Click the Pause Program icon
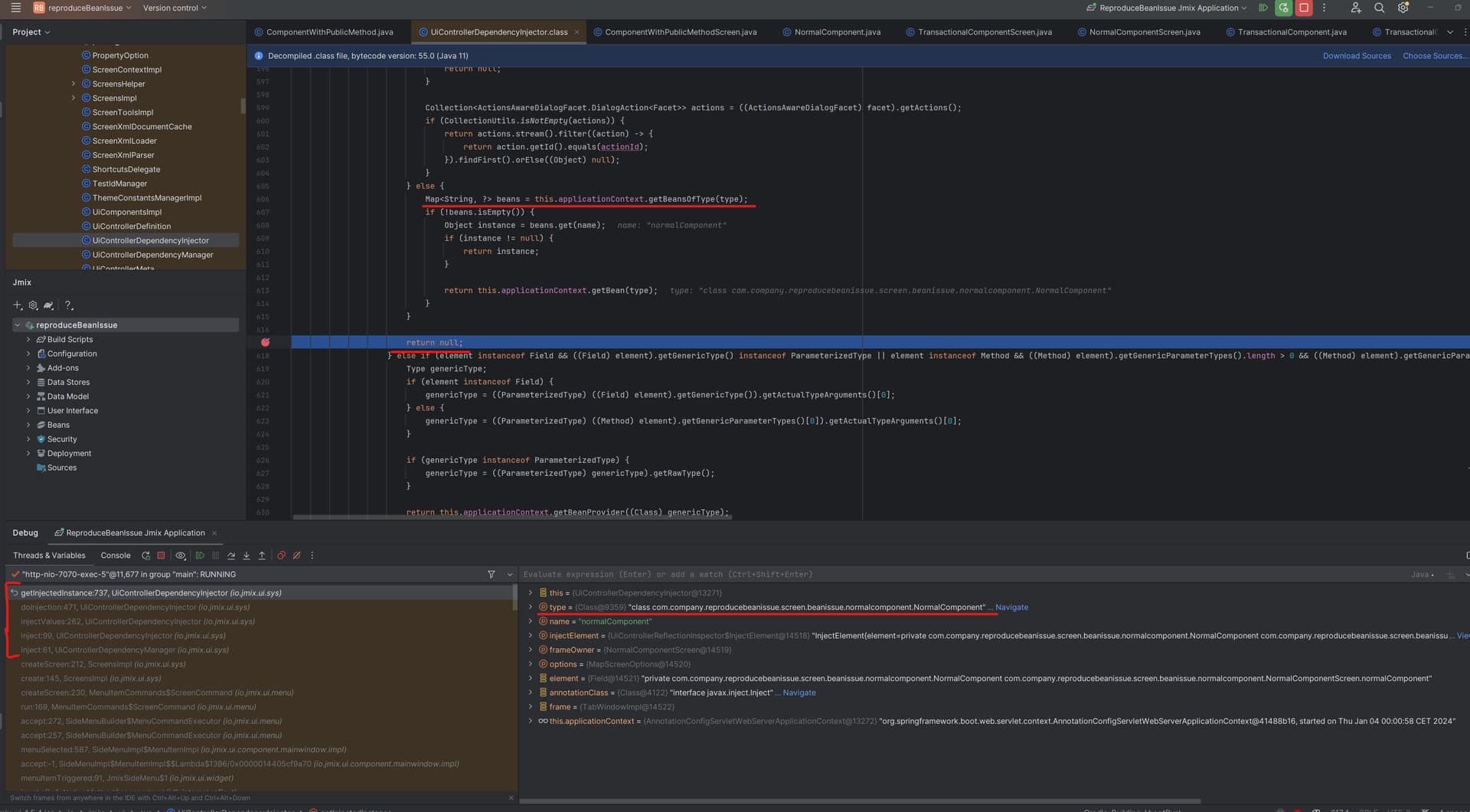This screenshot has width=1470, height=812. click(x=215, y=556)
